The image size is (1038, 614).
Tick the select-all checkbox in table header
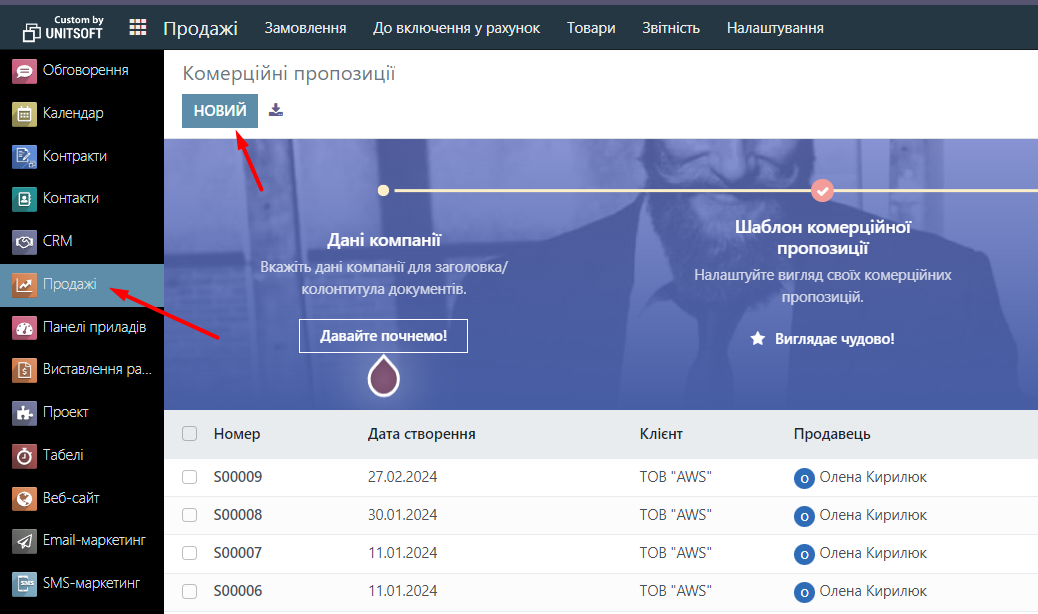point(190,434)
